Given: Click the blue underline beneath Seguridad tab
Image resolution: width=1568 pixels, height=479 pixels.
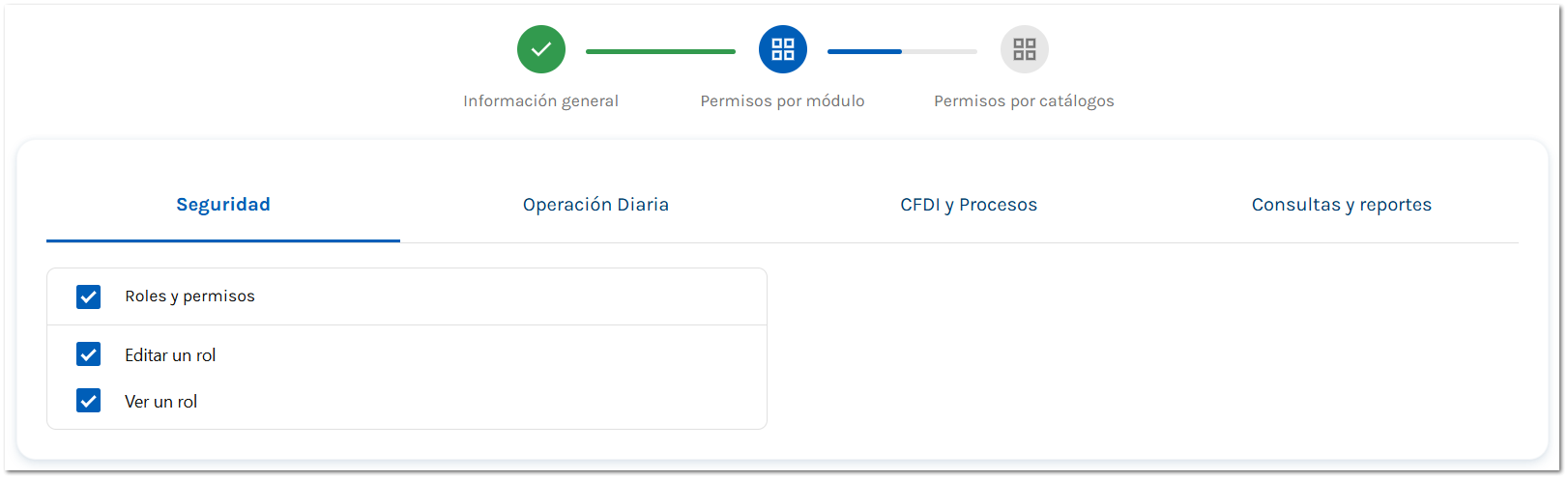Looking at the screenshot, I should pos(223,240).
